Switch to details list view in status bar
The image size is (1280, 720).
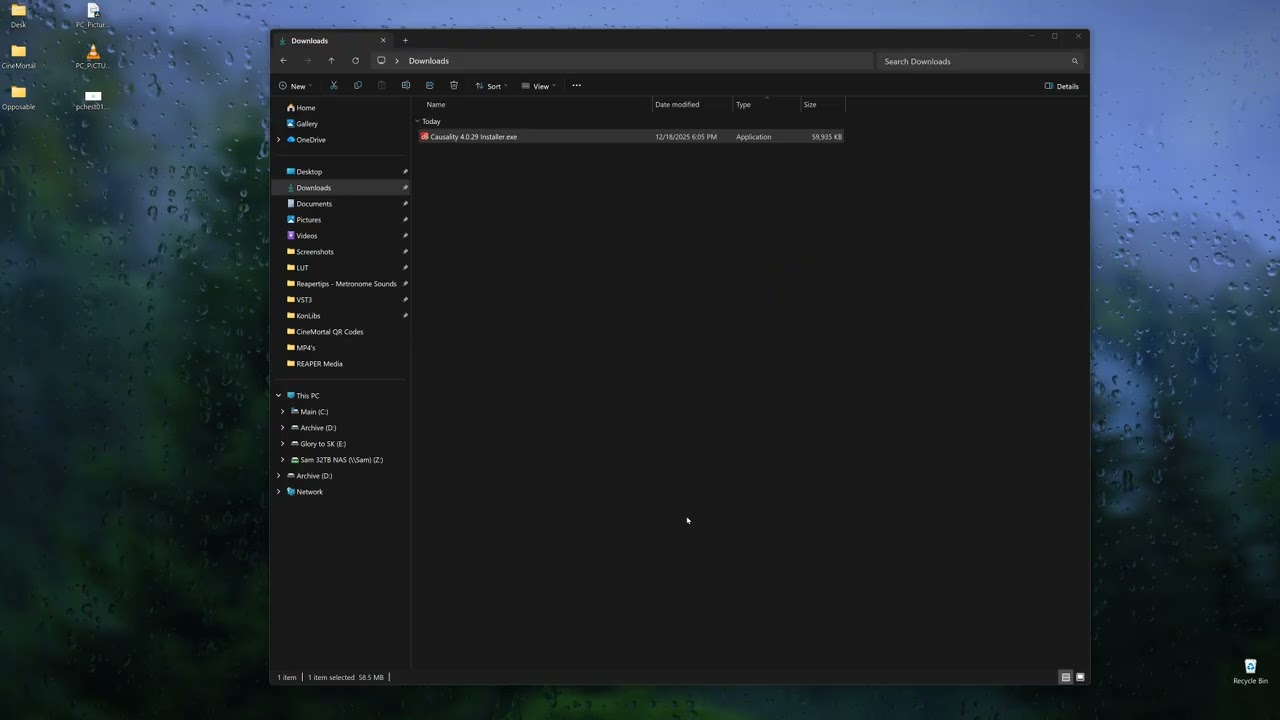coord(1065,677)
